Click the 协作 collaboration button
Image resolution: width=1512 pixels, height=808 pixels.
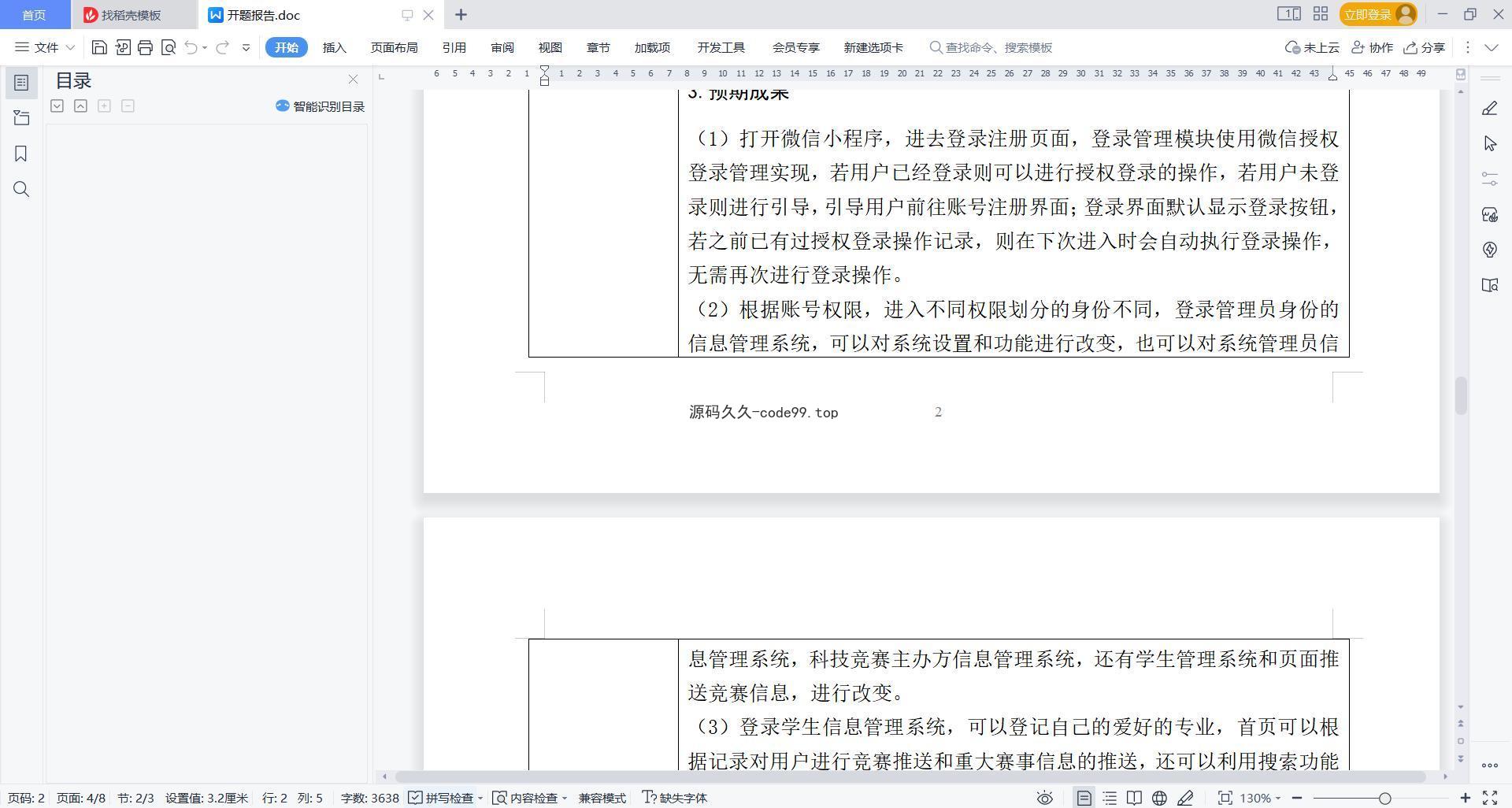click(1373, 47)
